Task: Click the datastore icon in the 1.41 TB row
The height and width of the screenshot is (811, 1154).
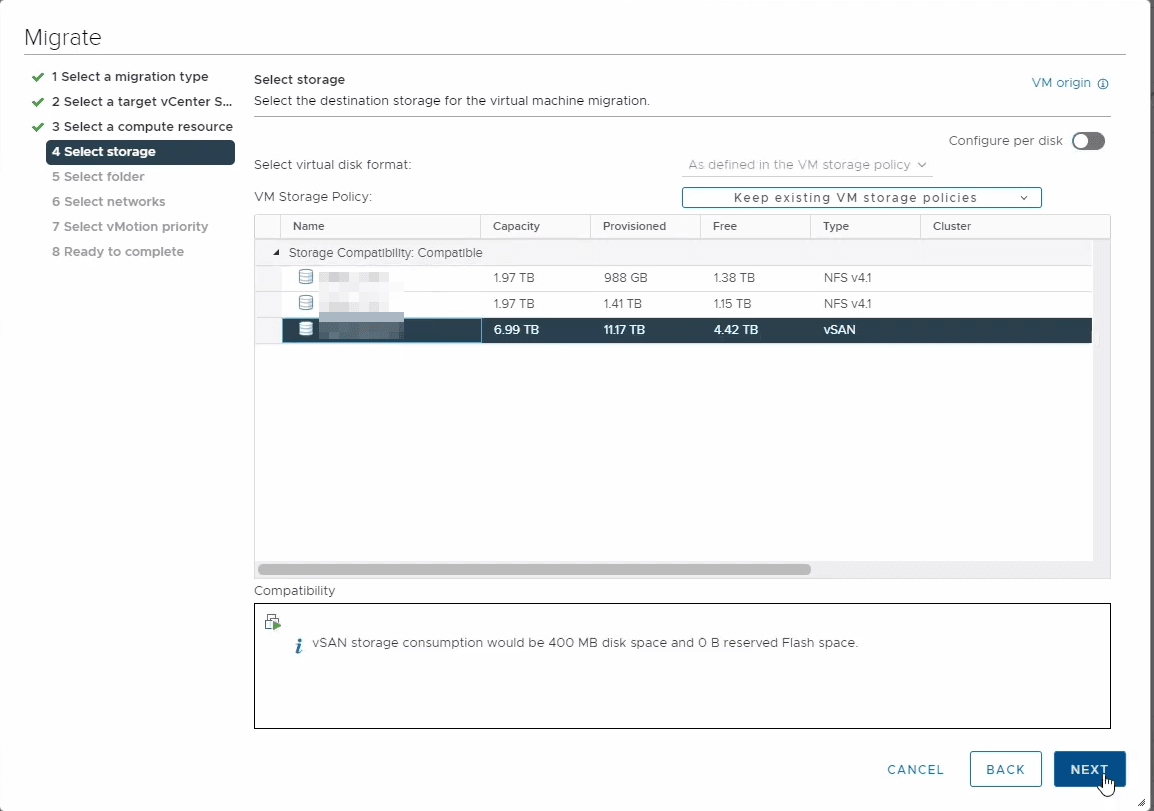Action: click(x=306, y=303)
